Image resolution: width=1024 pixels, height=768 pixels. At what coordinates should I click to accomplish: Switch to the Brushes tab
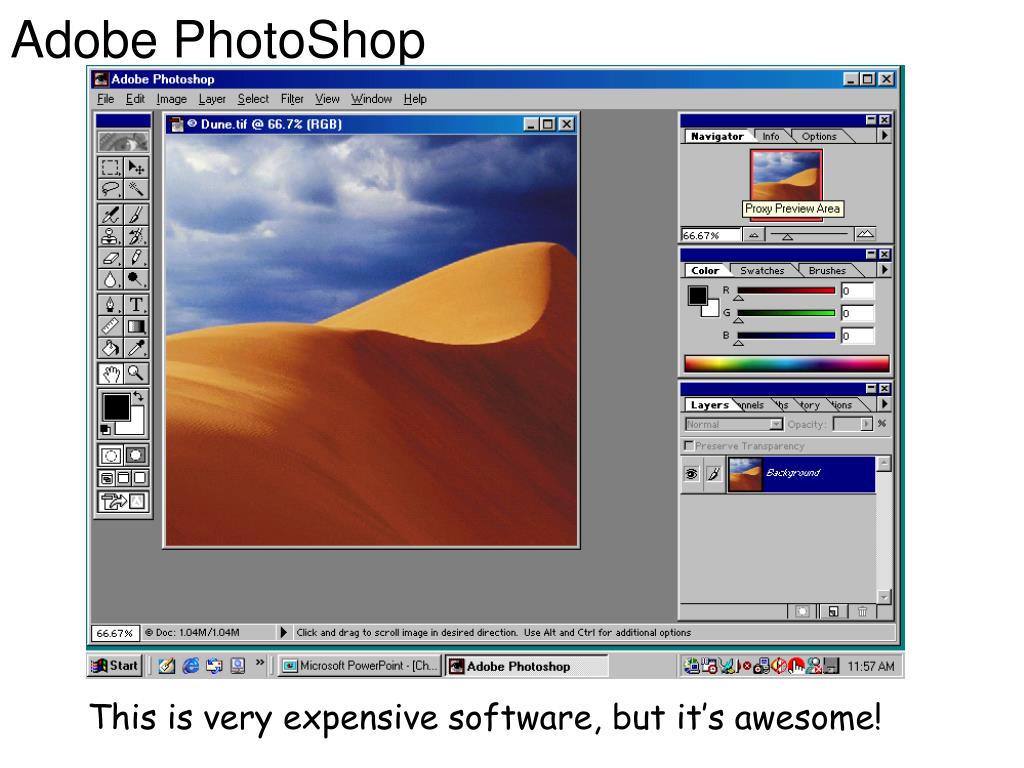[x=827, y=270]
